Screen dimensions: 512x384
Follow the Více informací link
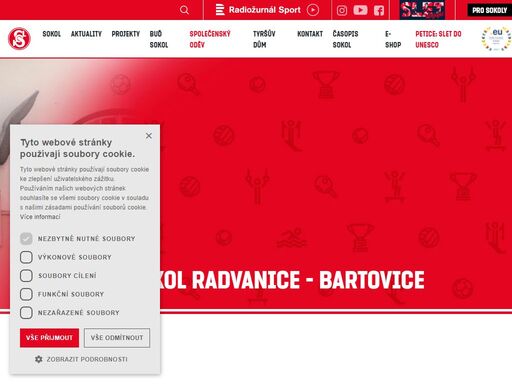click(x=40, y=217)
